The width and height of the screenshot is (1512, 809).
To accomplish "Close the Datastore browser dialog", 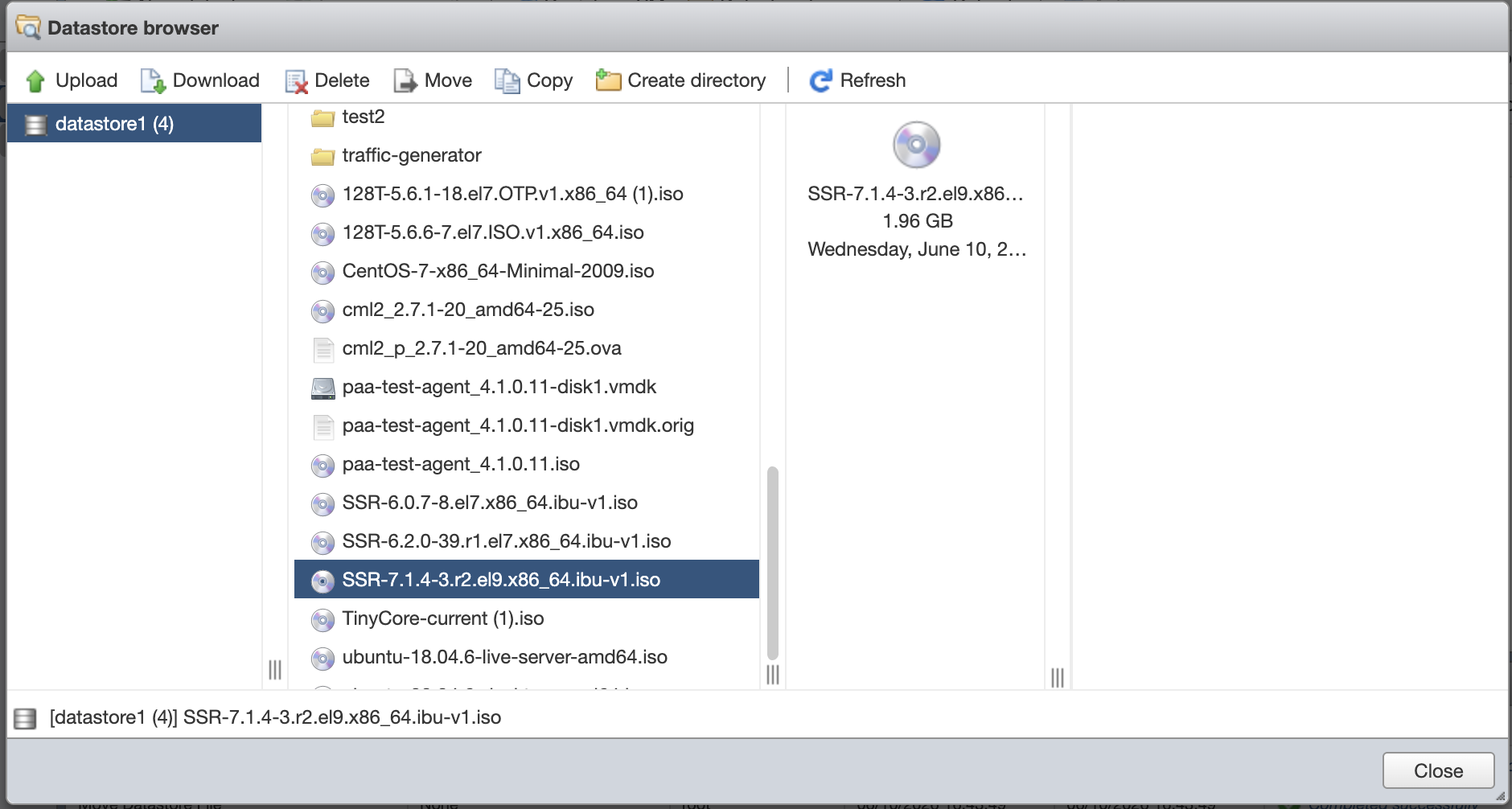I will 1438,770.
